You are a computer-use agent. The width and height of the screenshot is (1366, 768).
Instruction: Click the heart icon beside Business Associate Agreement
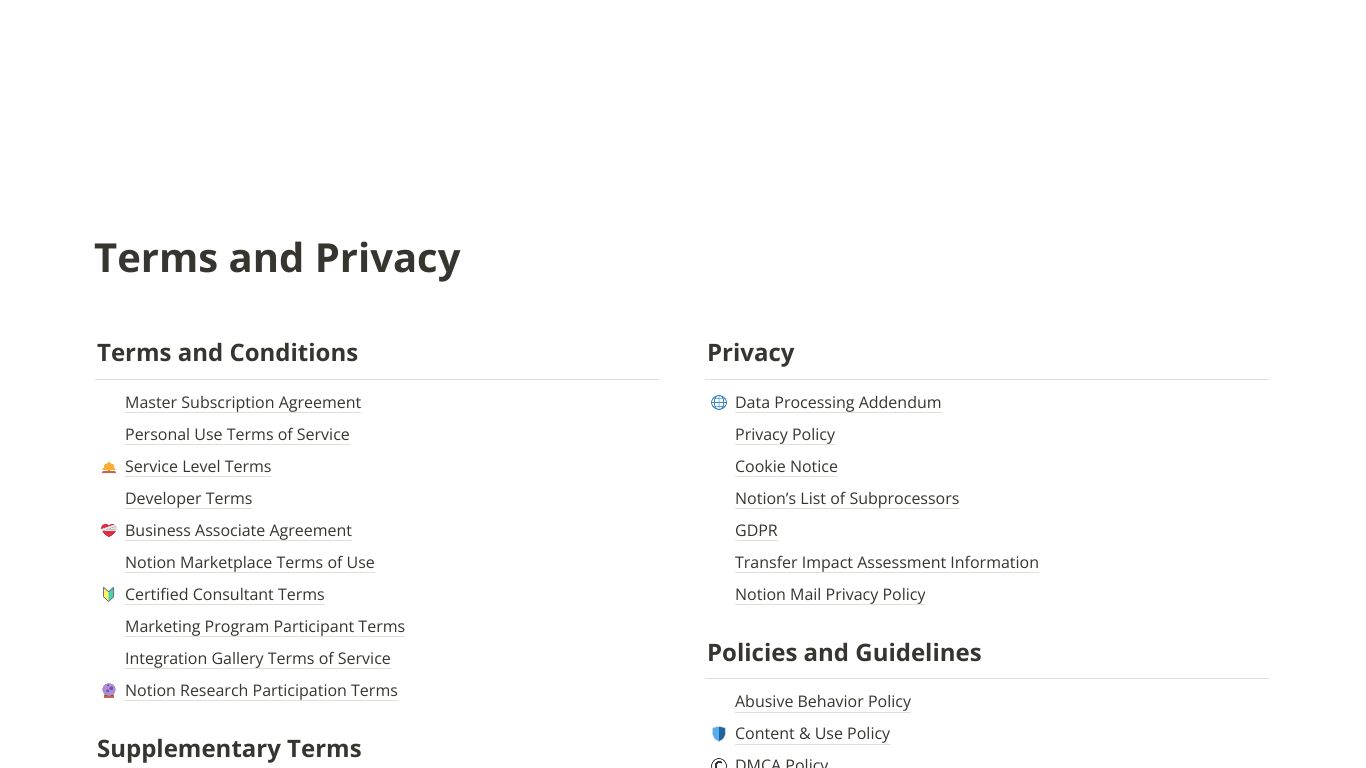tap(109, 531)
